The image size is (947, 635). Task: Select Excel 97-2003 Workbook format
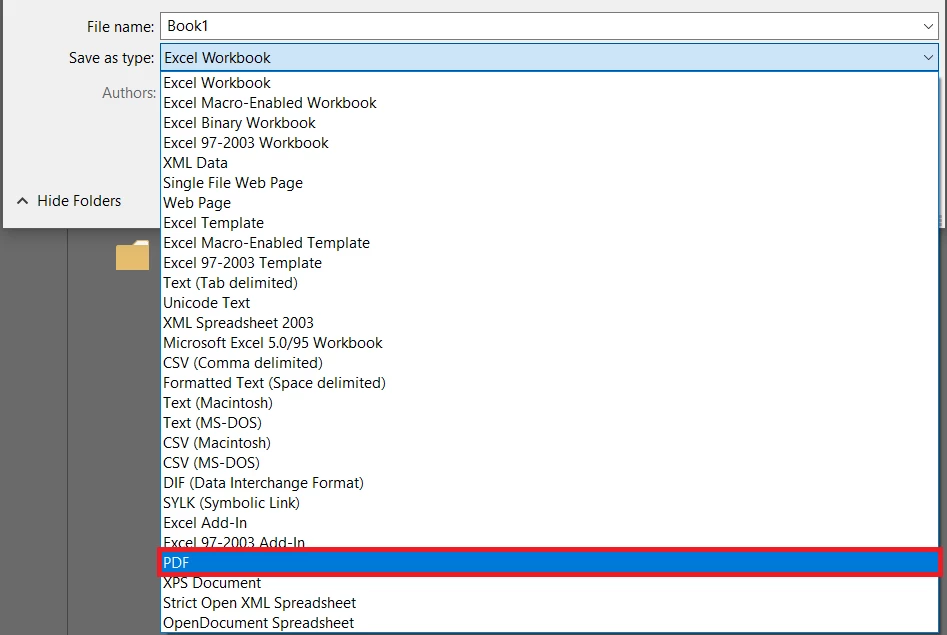[550, 143]
